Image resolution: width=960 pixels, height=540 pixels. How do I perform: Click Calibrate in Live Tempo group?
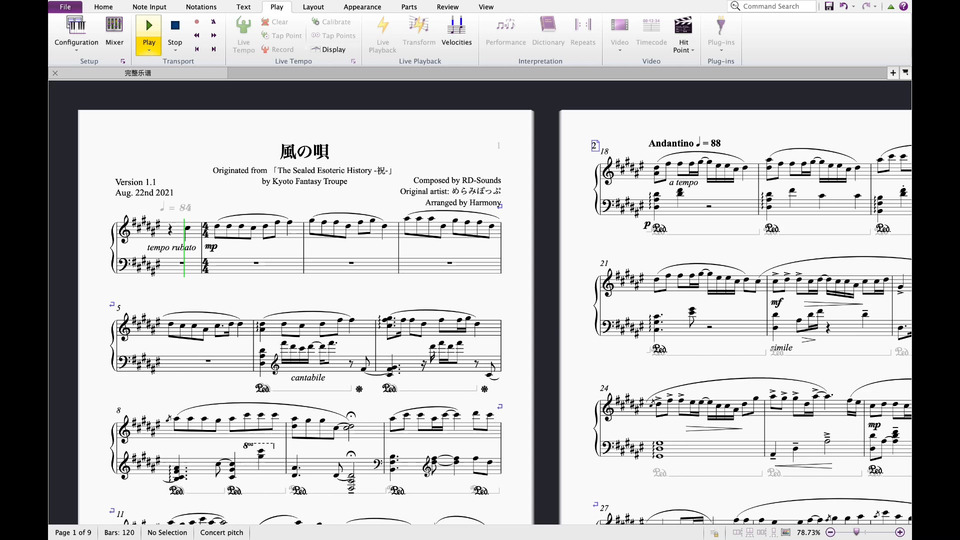331,21
